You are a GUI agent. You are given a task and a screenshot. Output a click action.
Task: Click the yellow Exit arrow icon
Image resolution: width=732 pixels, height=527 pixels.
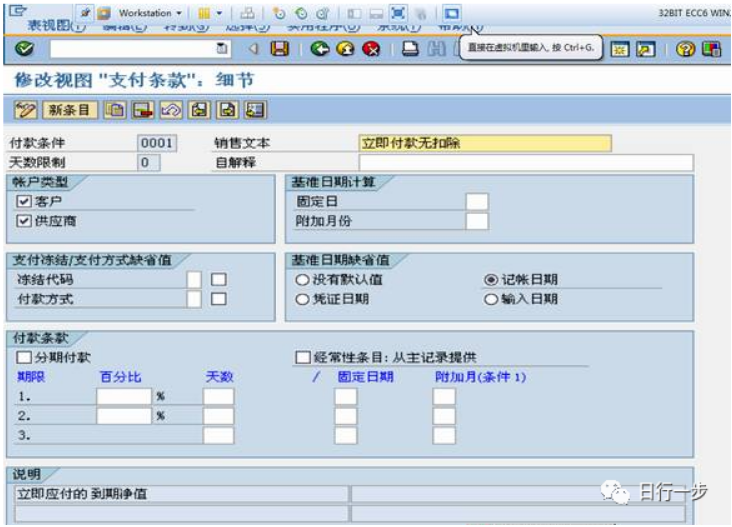(345, 49)
